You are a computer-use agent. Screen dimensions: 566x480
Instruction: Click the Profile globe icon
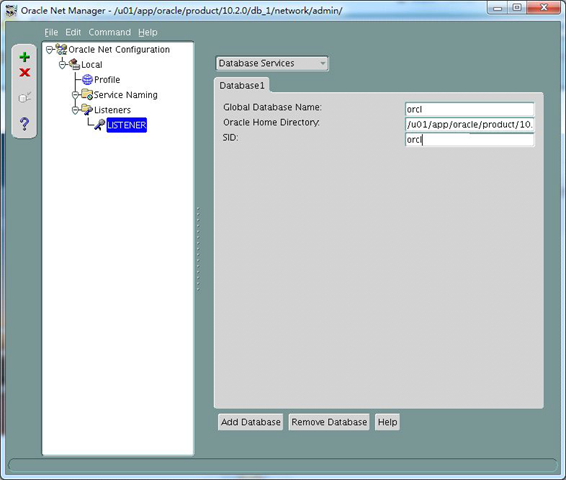[87, 79]
